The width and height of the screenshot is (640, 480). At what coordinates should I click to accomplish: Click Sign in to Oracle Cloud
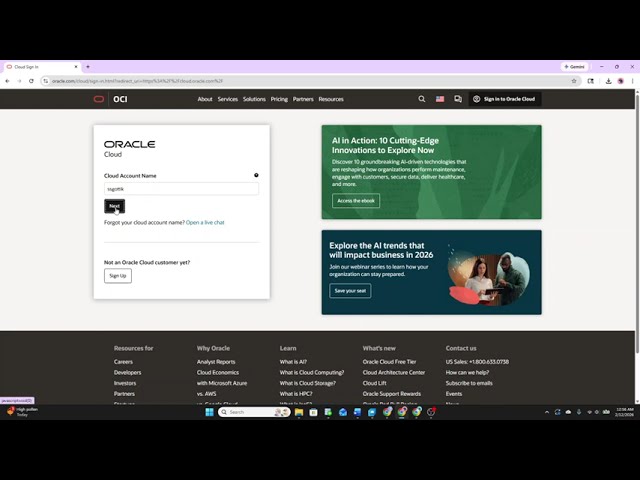(505, 99)
